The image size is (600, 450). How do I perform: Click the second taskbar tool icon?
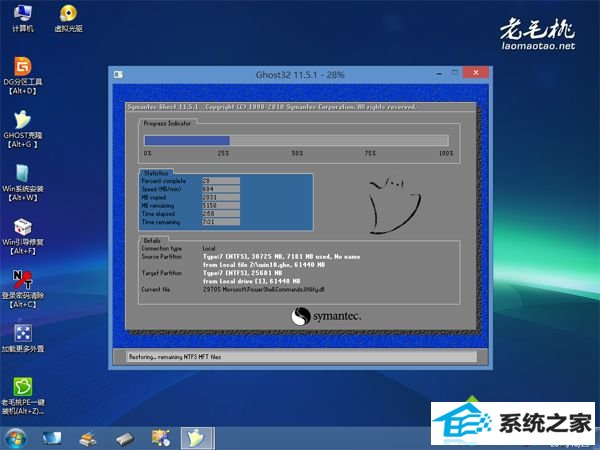point(88,439)
